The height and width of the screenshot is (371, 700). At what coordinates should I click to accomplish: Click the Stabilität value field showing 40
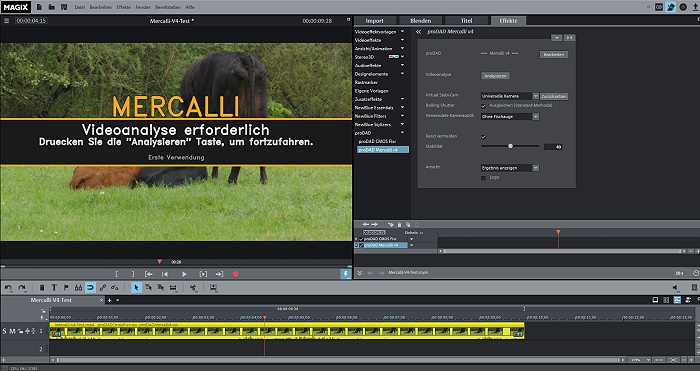pyautogui.click(x=553, y=147)
